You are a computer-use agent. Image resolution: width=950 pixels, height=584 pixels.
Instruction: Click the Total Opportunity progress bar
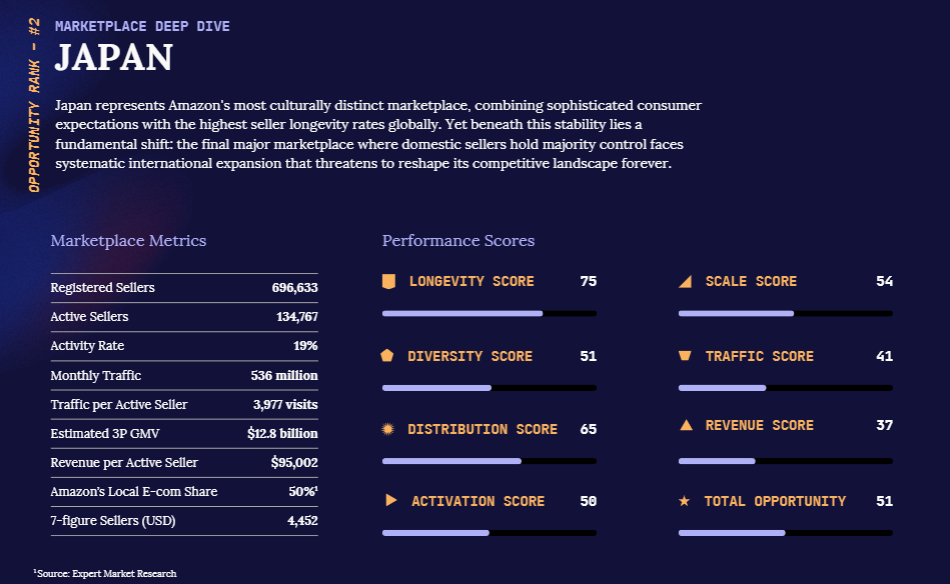(x=785, y=533)
